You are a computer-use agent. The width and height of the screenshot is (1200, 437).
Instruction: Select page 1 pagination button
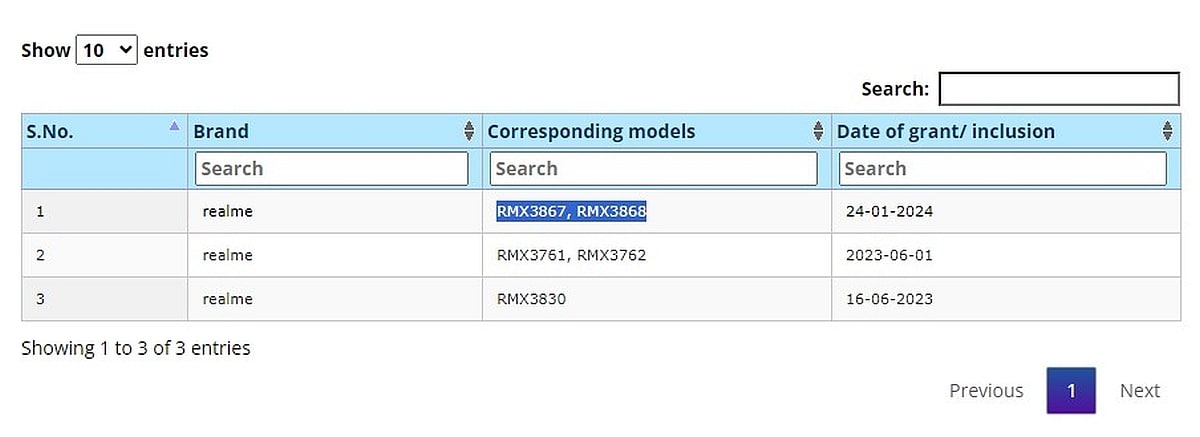[x=1071, y=391]
